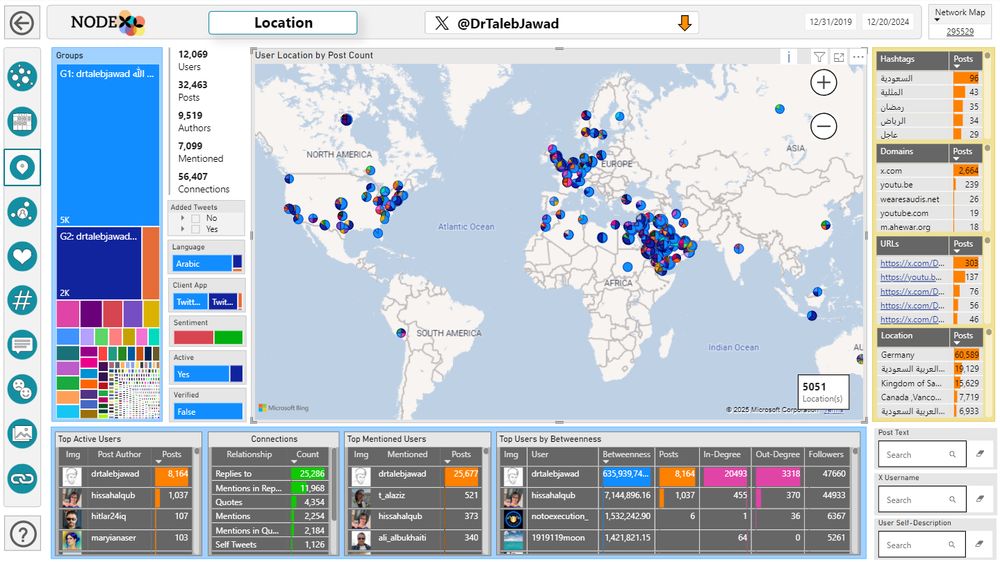Select the G1 drtalebjawad treemap block
1000x562 pixels.
pos(108,145)
